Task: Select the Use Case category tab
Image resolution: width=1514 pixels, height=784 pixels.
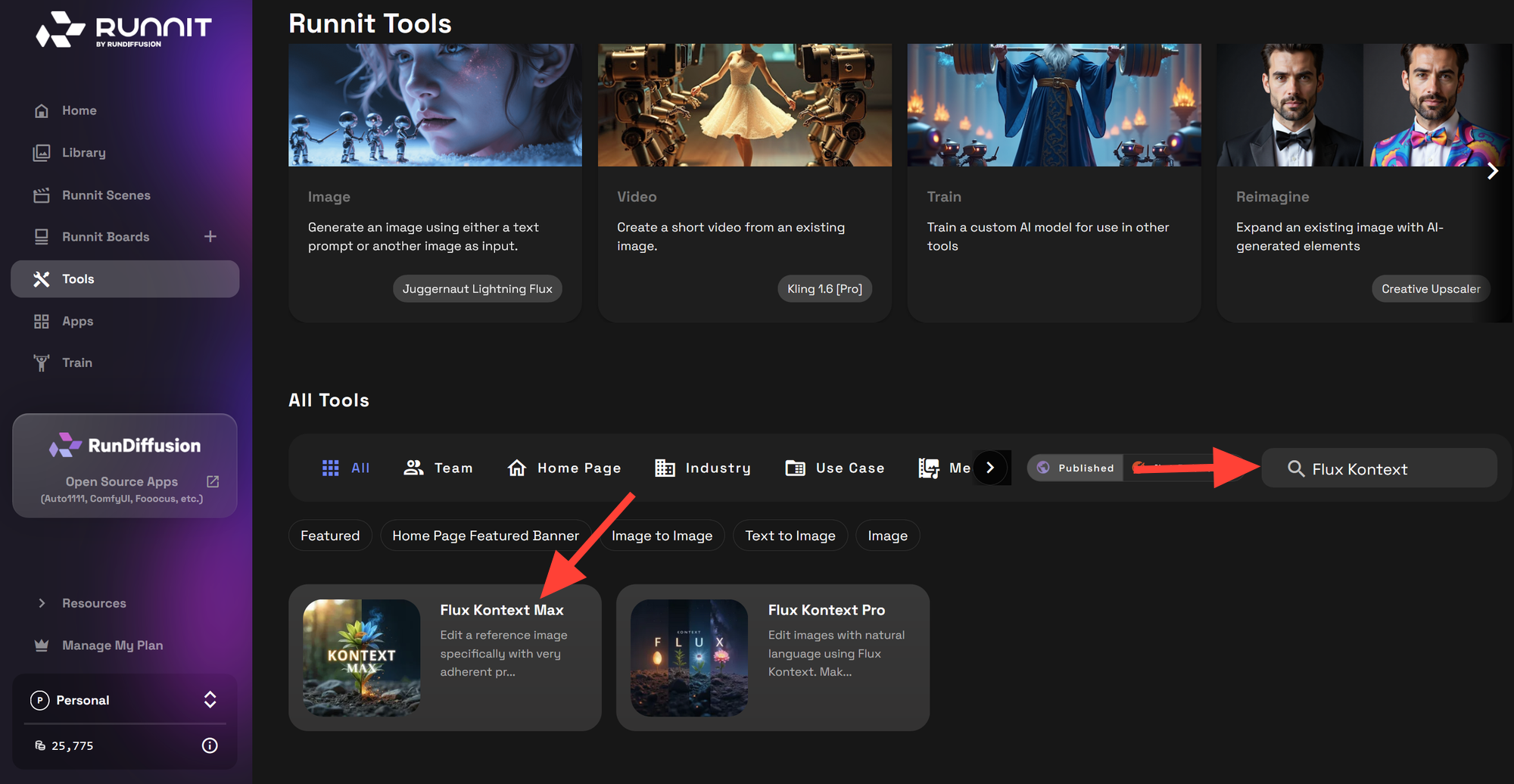Action: (835, 468)
